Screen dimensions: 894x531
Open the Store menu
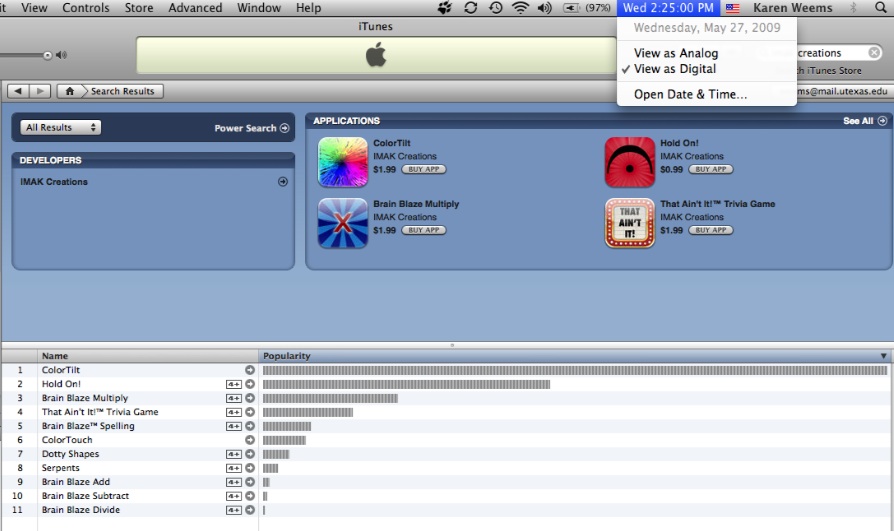[139, 7]
